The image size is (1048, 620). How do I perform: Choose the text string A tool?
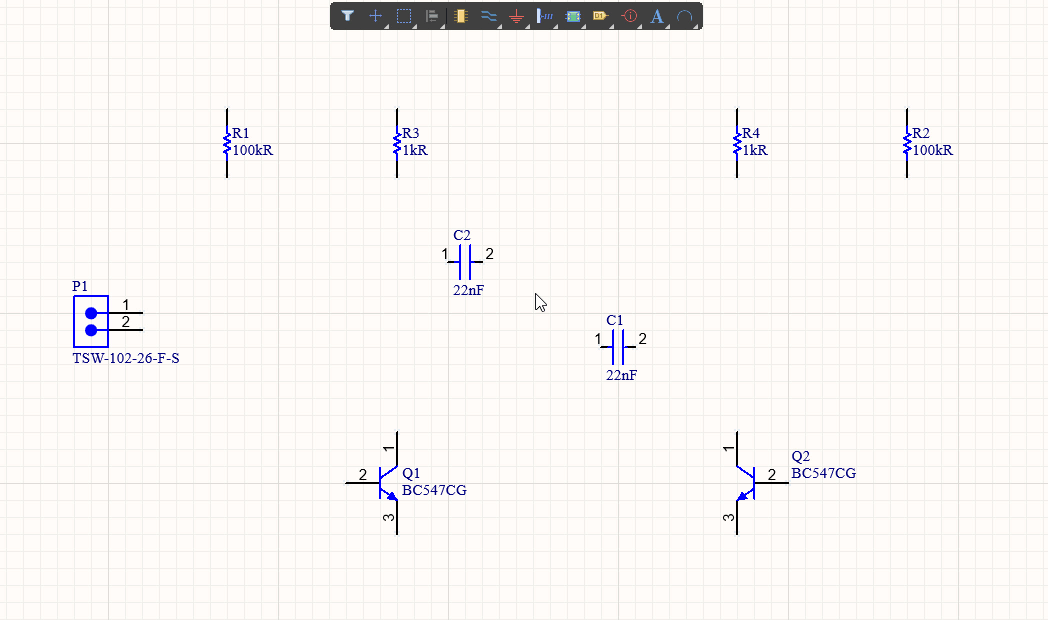pos(657,16)
